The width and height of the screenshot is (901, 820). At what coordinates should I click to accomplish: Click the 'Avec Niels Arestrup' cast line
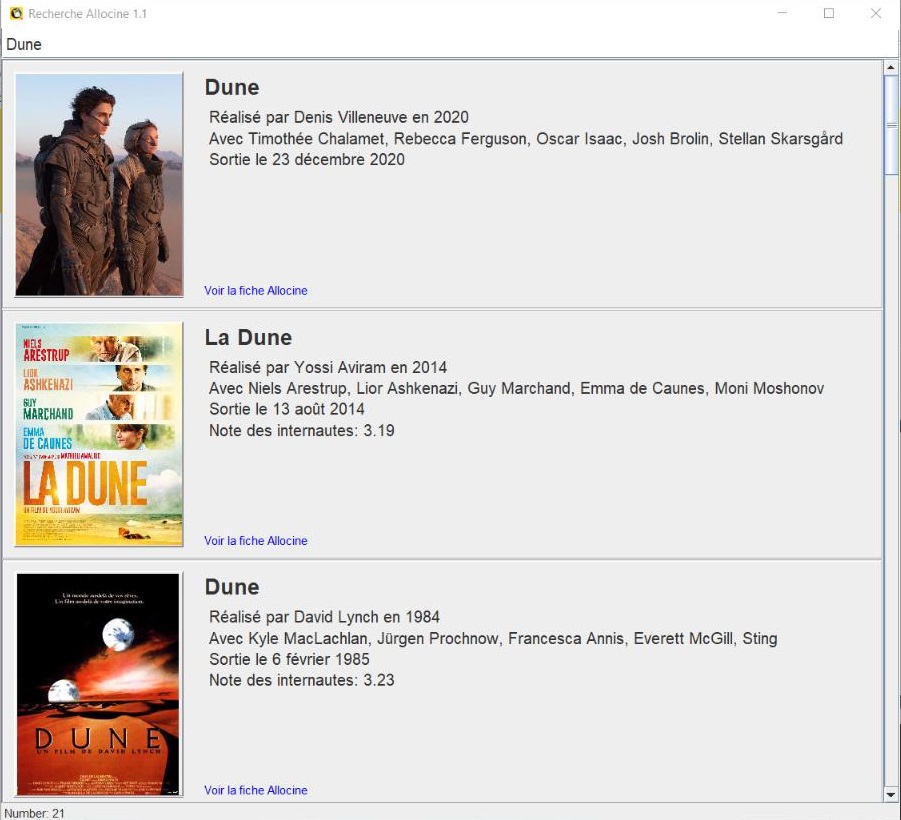click(x=517, y=388)
